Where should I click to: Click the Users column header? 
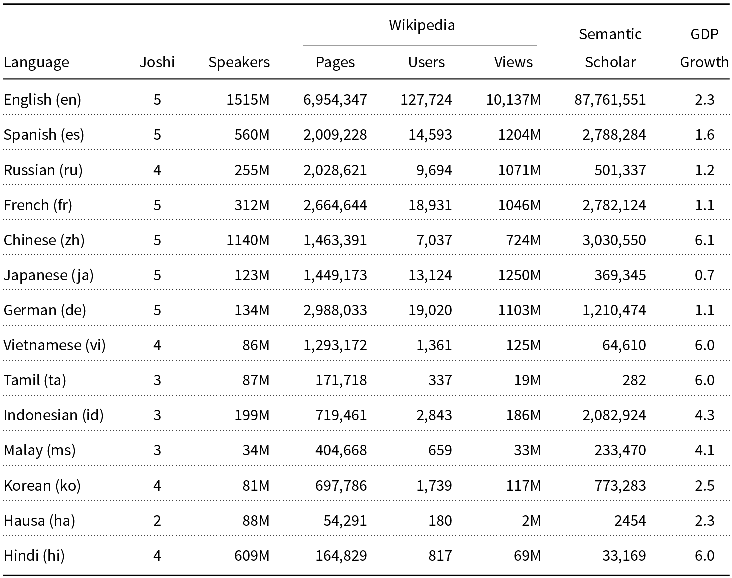coord(426,62)
